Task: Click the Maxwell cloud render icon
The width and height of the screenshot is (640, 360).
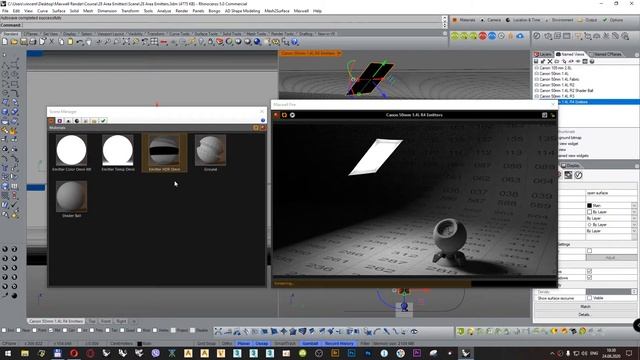Action: pos(520,36)
